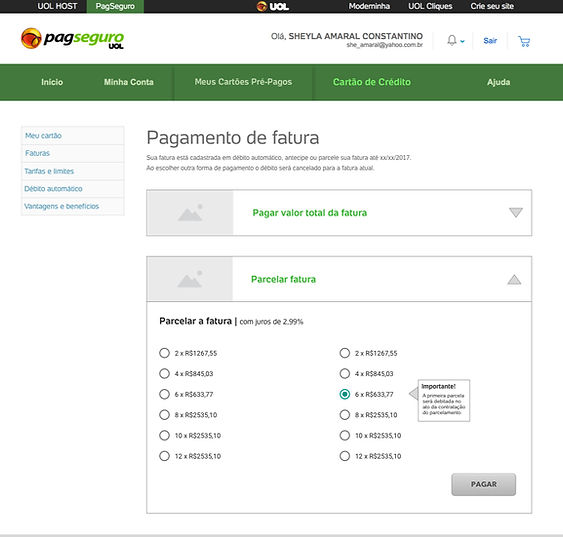Click selected right 6 x R$633,77 radio
This screenshot has height=537, width=563.
345,394
